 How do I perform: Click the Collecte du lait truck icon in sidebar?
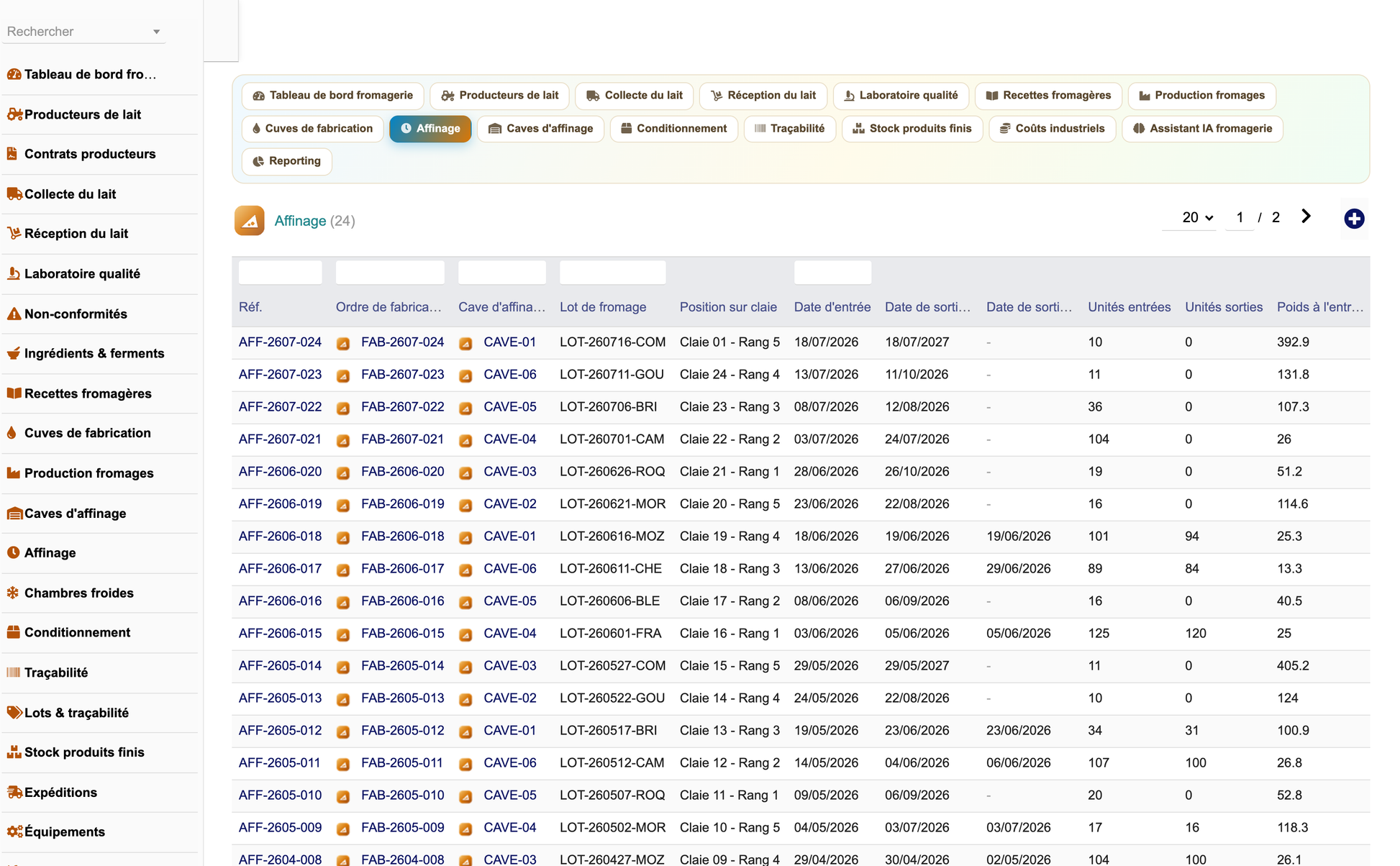pyautogui.click(x=14, y=194)
